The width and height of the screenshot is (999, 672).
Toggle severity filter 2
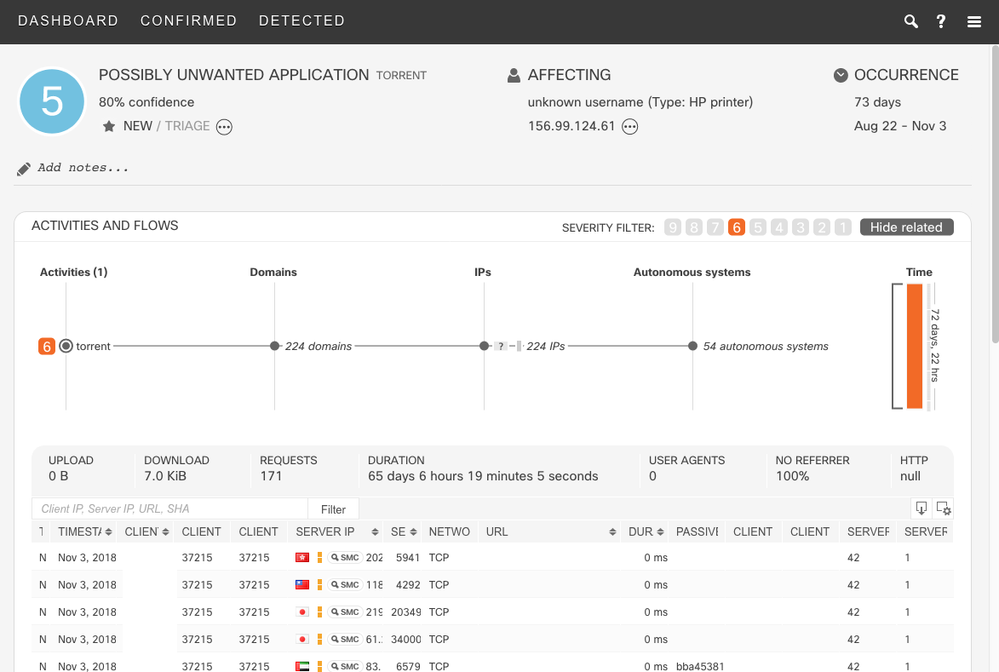click(x=822, y=227)
